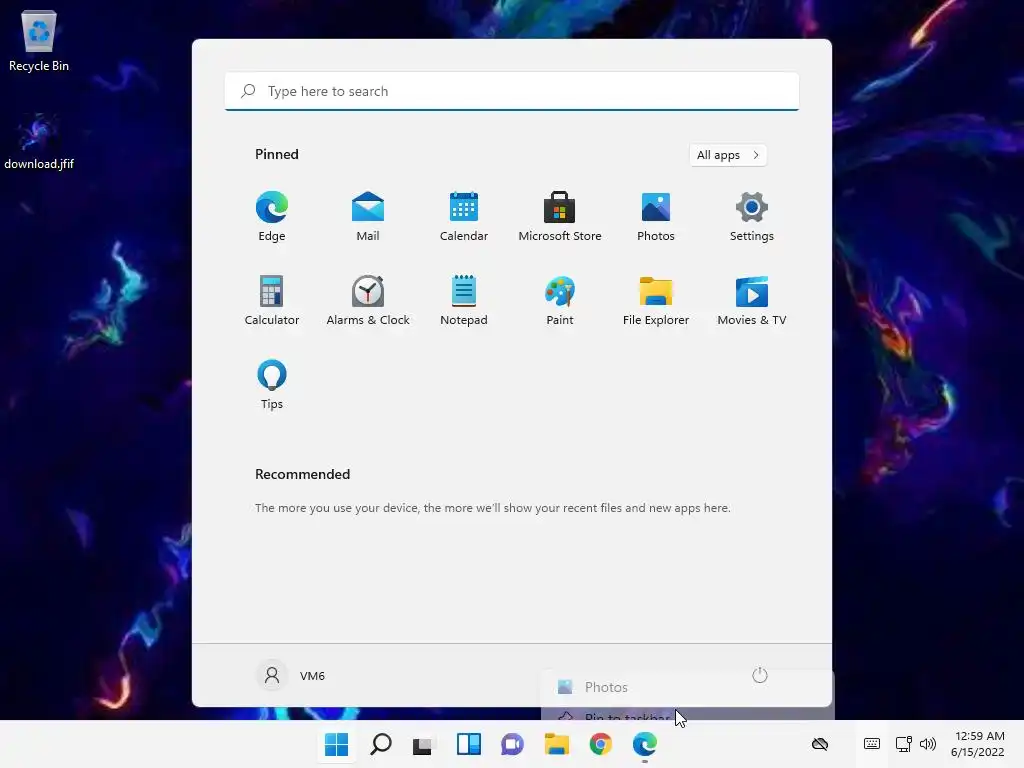
Task: Open the VM6 user account menu
Action: coord(291,675)
